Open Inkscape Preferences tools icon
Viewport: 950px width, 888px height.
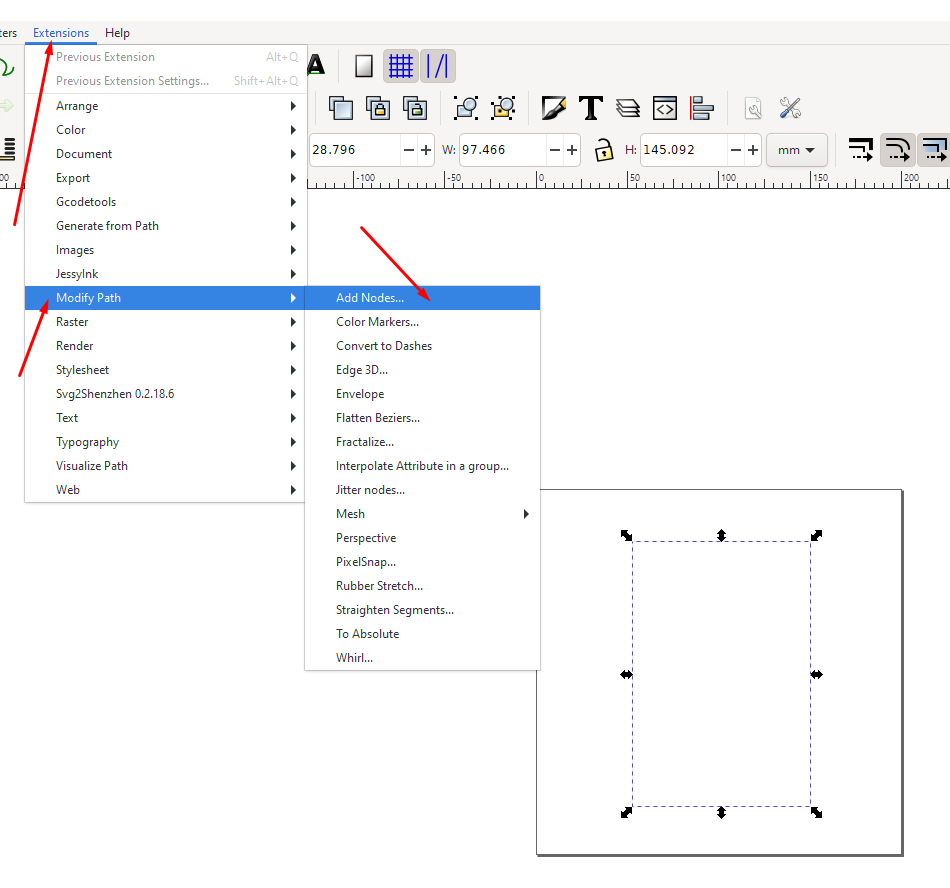[x=790, y=108]
